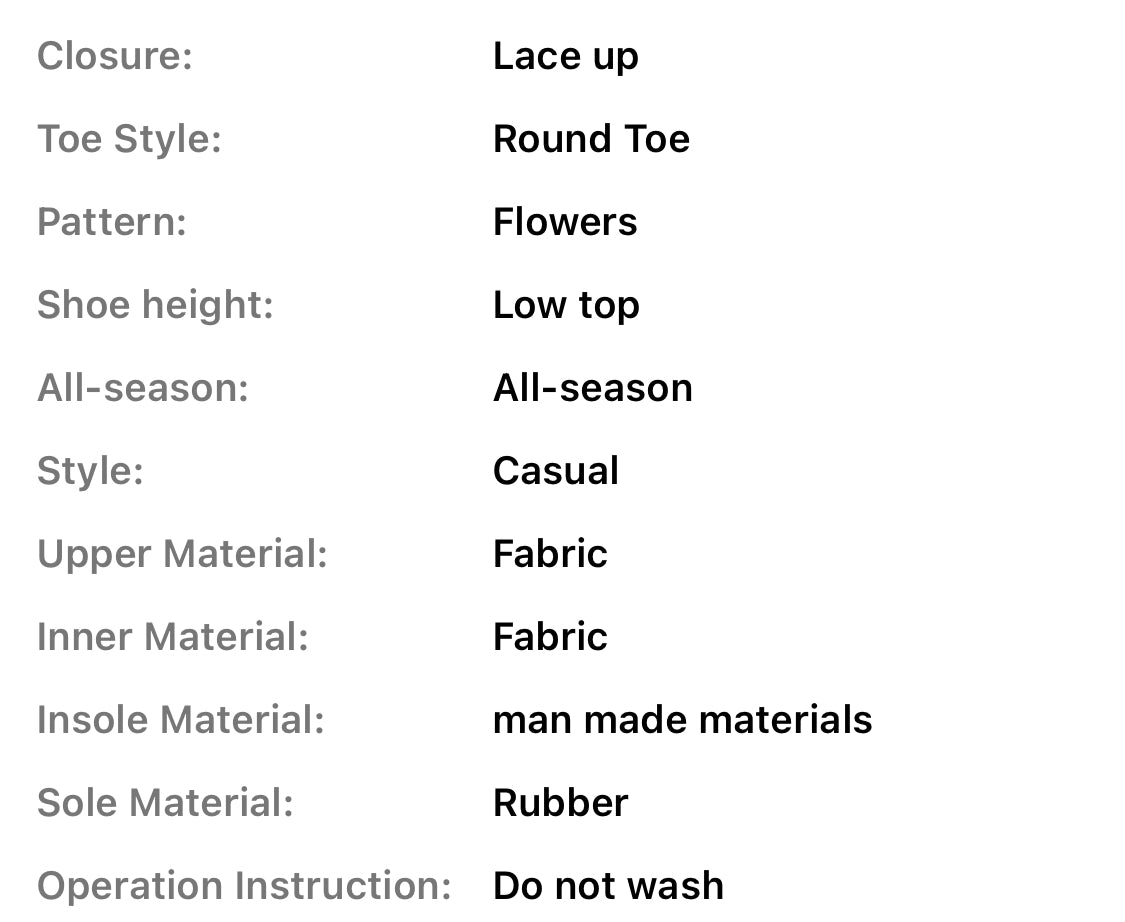Tap the "man made materials" value
This screenshot has height=922, width=1125.
[x=682, y=720]
